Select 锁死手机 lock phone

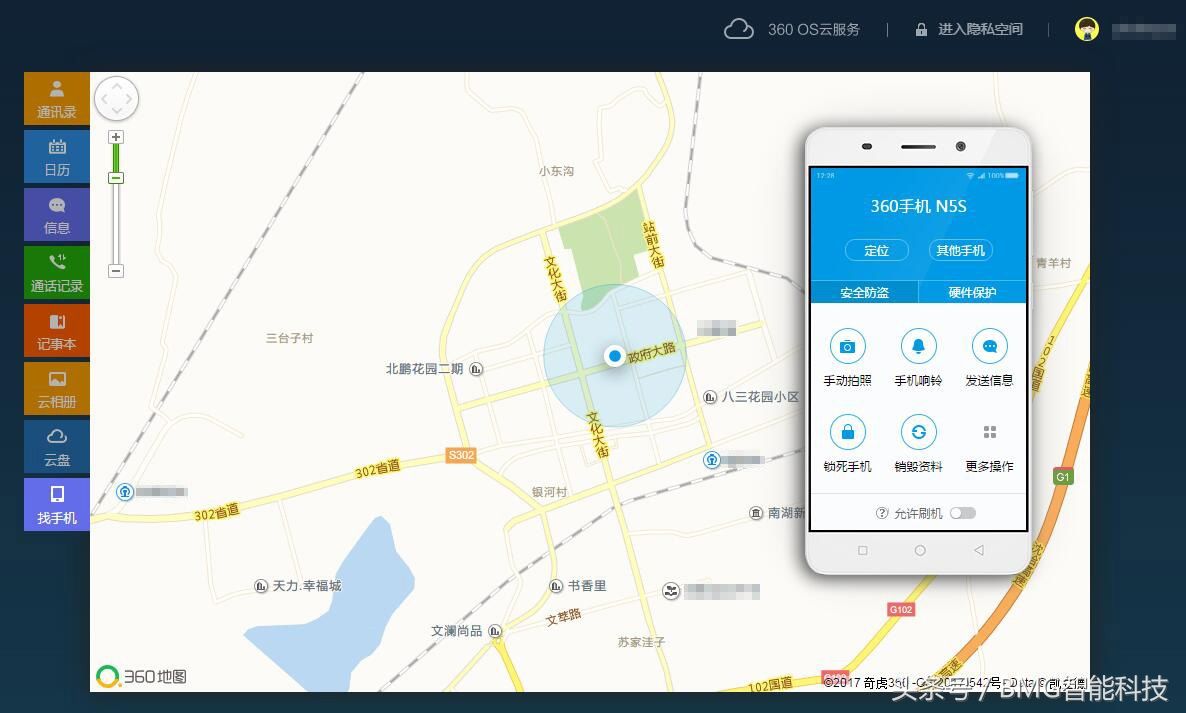pyautogui.click(x=847, y=444)
